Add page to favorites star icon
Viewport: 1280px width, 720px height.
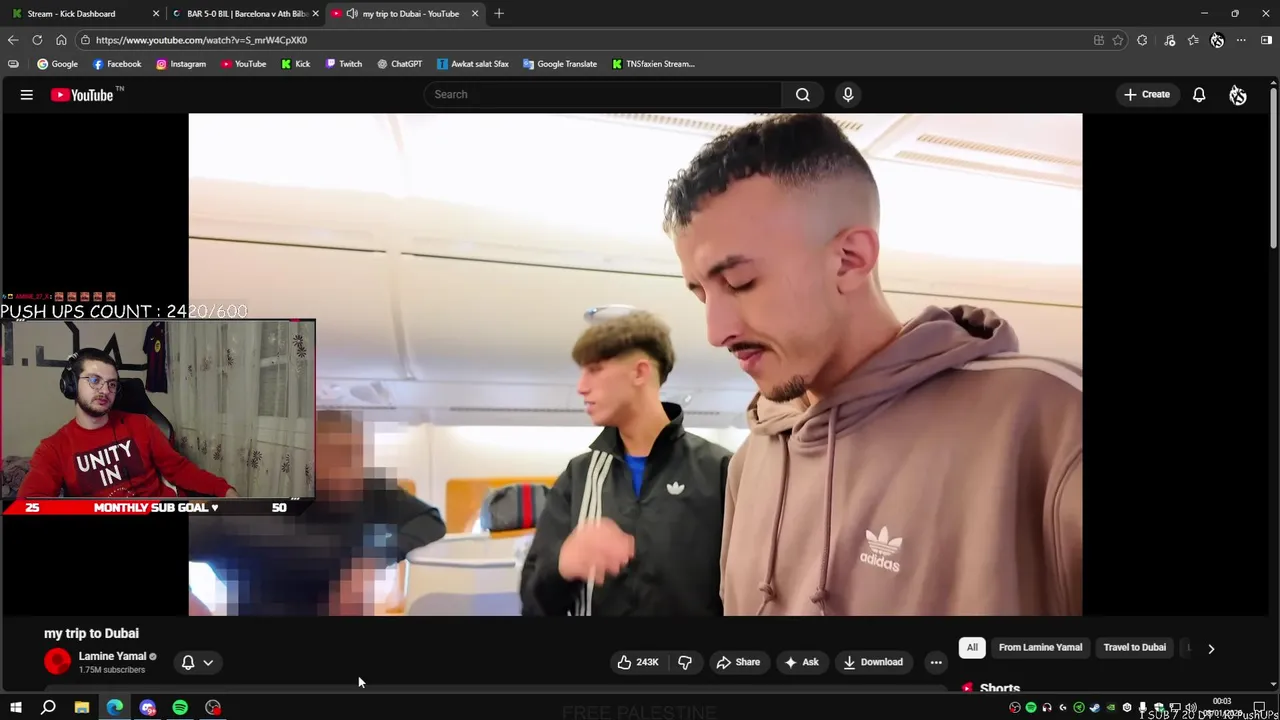(1118, 40)
